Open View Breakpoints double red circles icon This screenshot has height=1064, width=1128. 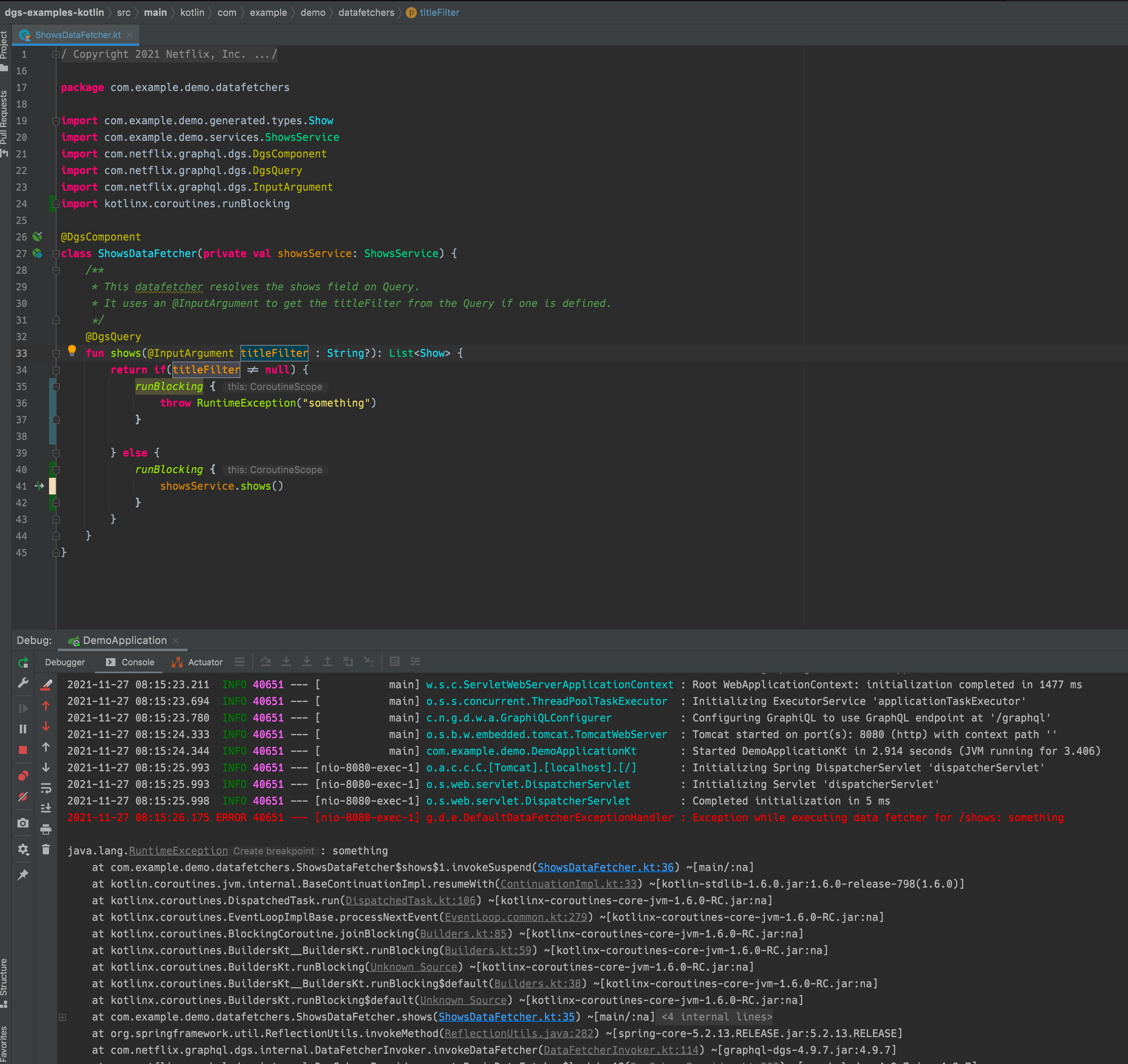[x=23, y=776]
